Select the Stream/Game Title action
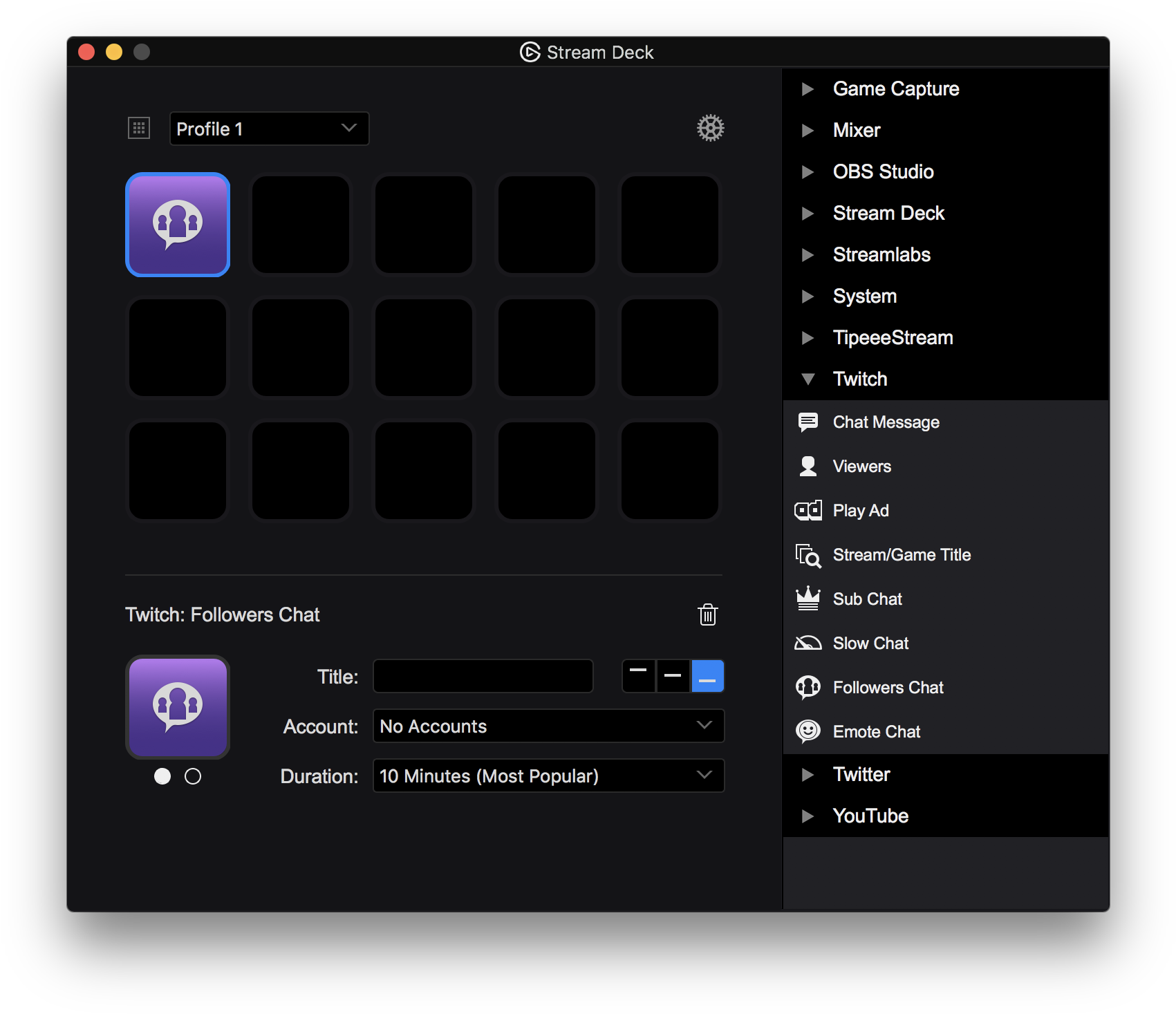The image size is (1176, 1014). [902, 554]
